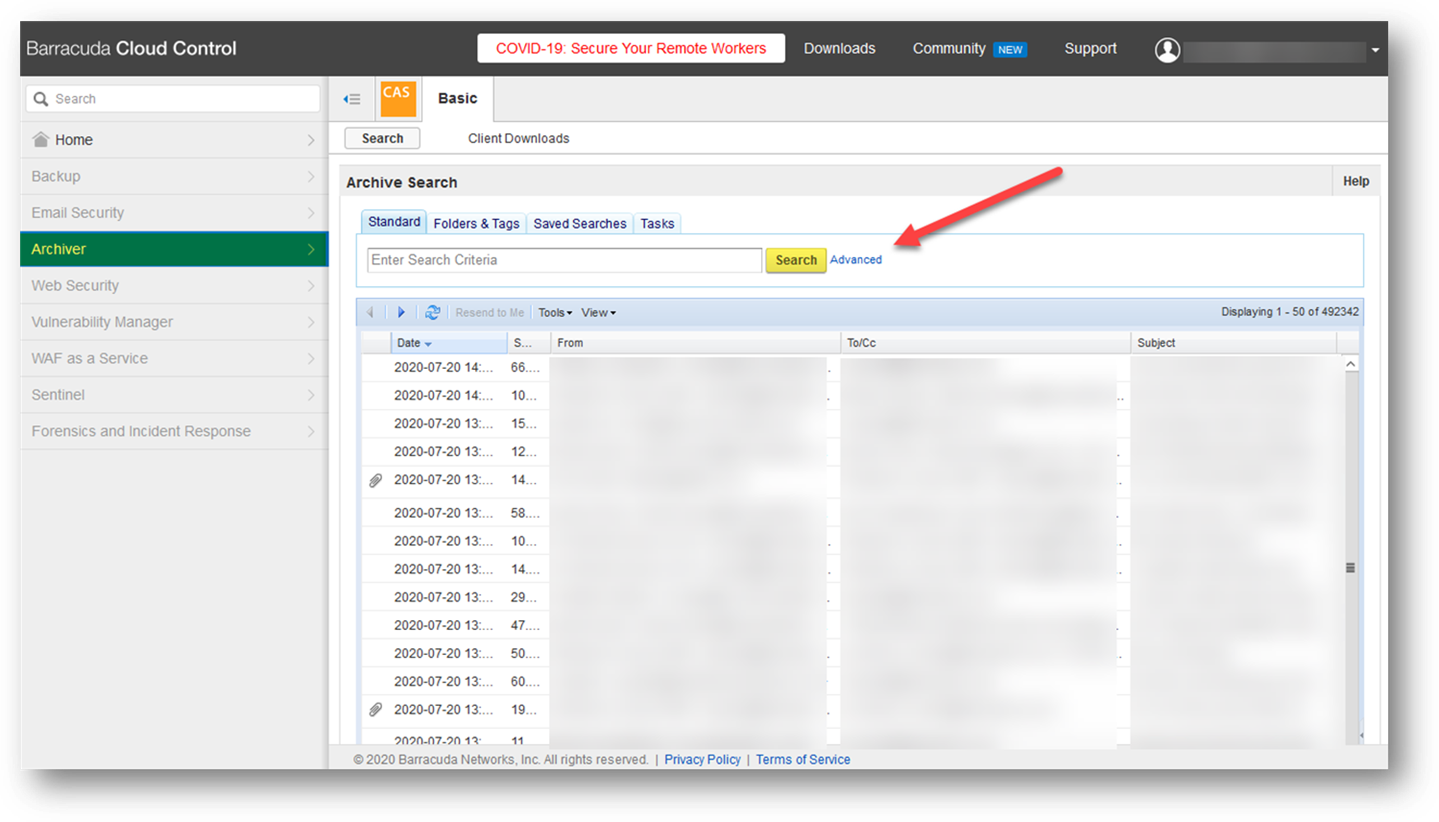1439x822 pixels.
Task: Sort by the Subject column header
Action: [1233, 343]
